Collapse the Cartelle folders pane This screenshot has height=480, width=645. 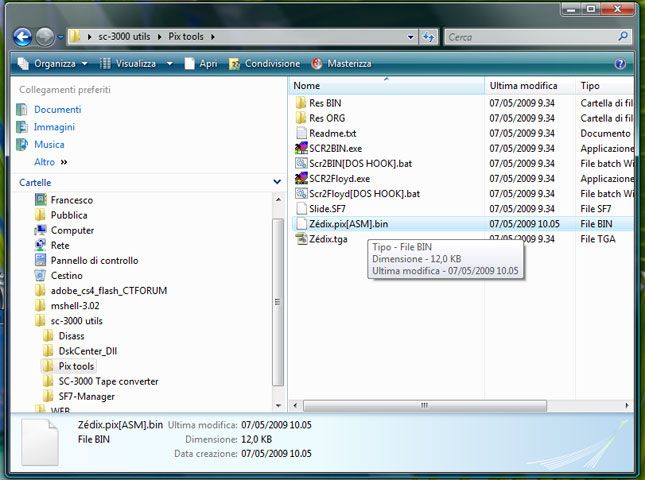(277, 182)
